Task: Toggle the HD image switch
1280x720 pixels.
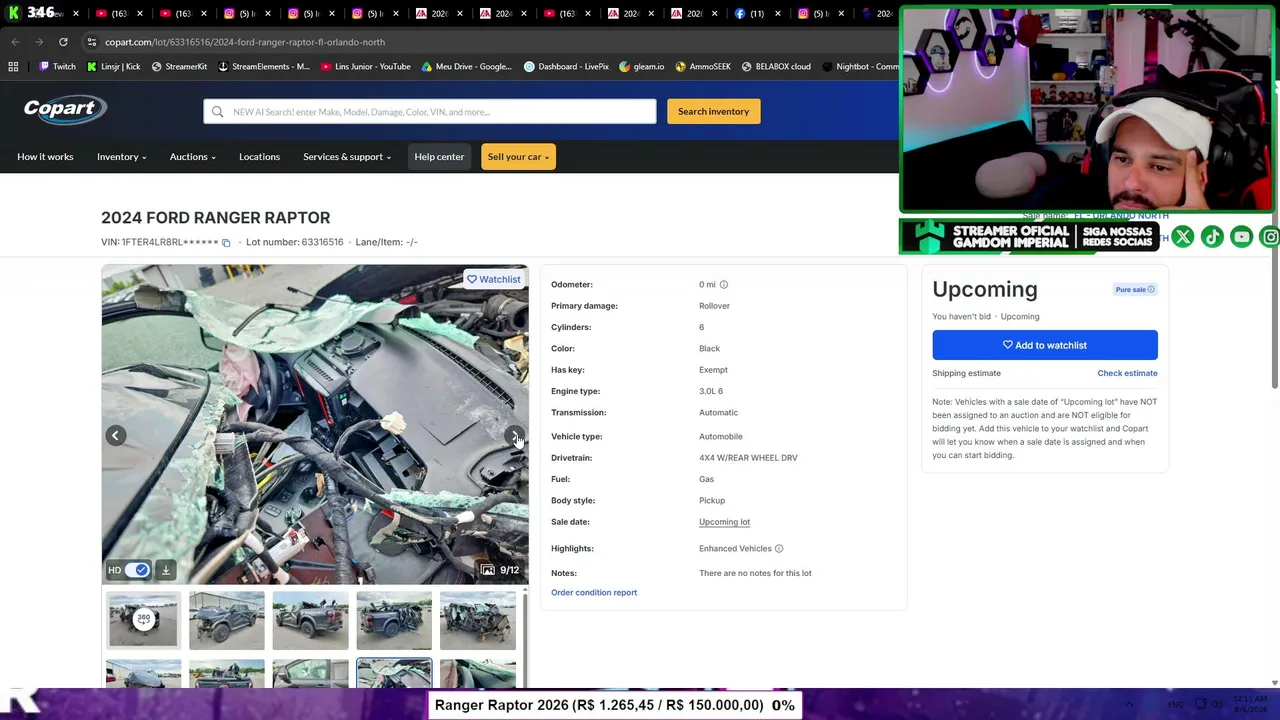Action: tap(137, 570)
